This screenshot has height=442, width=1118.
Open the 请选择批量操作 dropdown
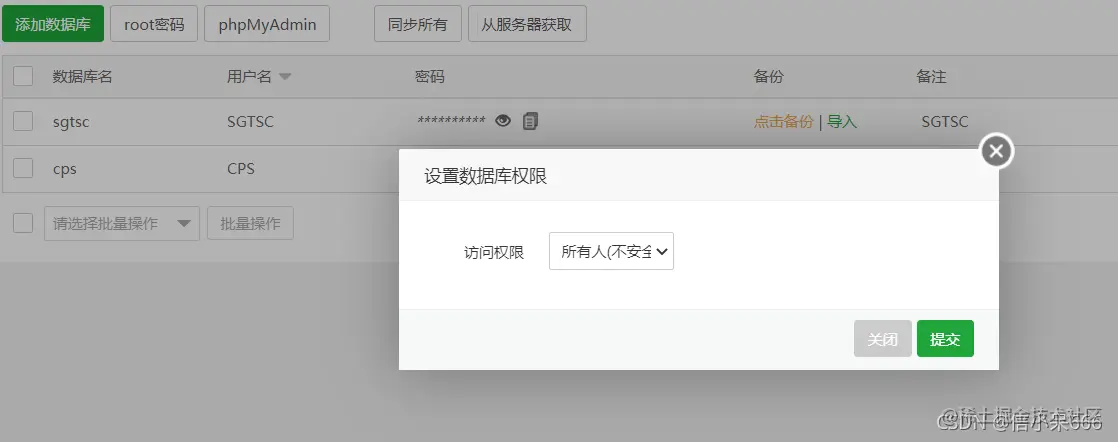121,223
